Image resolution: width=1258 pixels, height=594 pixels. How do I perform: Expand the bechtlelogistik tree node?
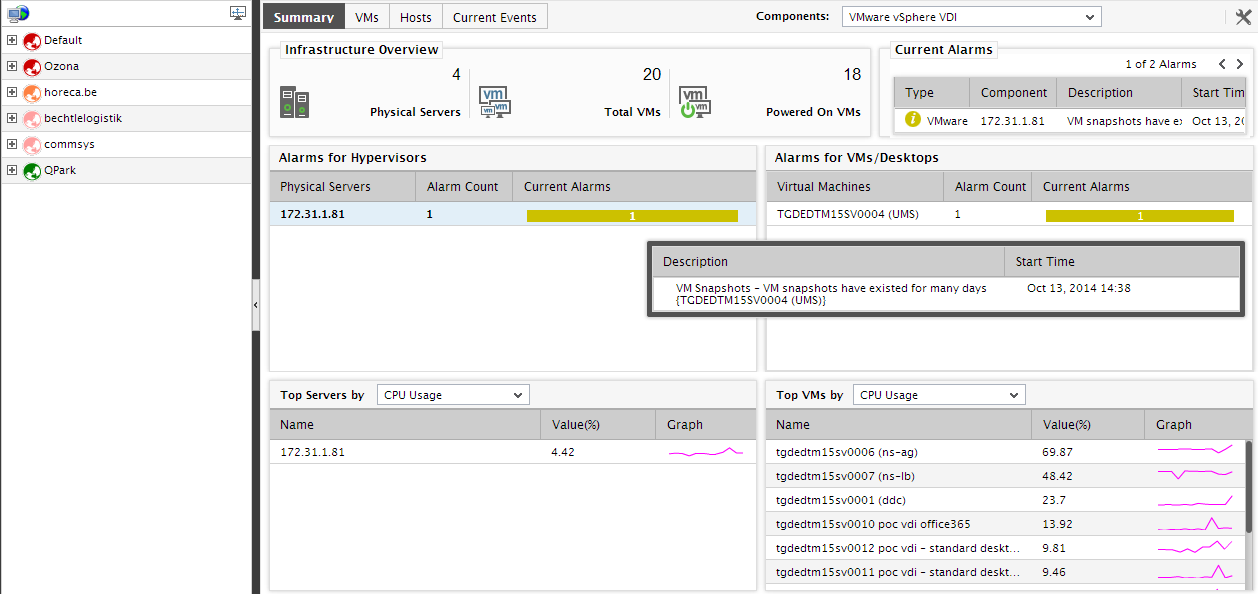point(12,118)
